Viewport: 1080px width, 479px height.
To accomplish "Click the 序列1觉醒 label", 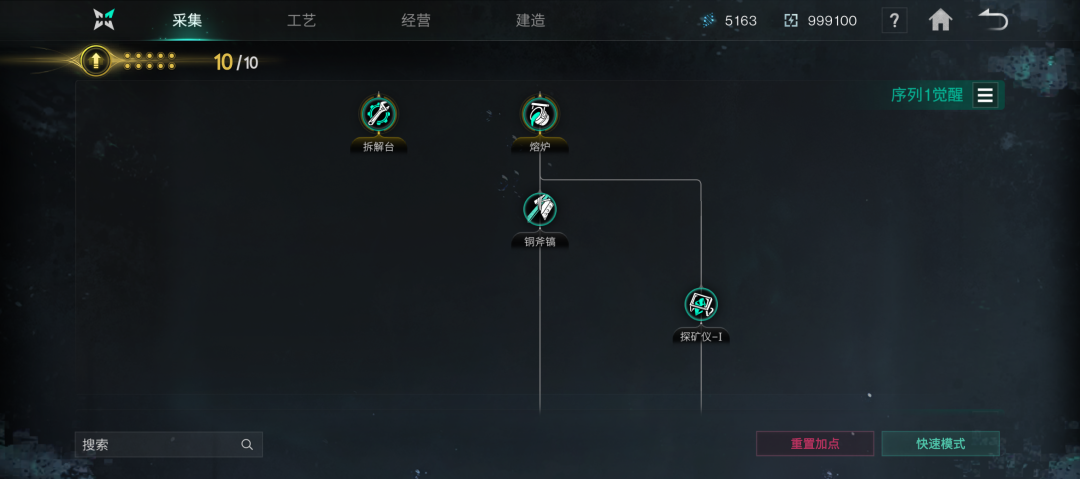I will point(926,95).
